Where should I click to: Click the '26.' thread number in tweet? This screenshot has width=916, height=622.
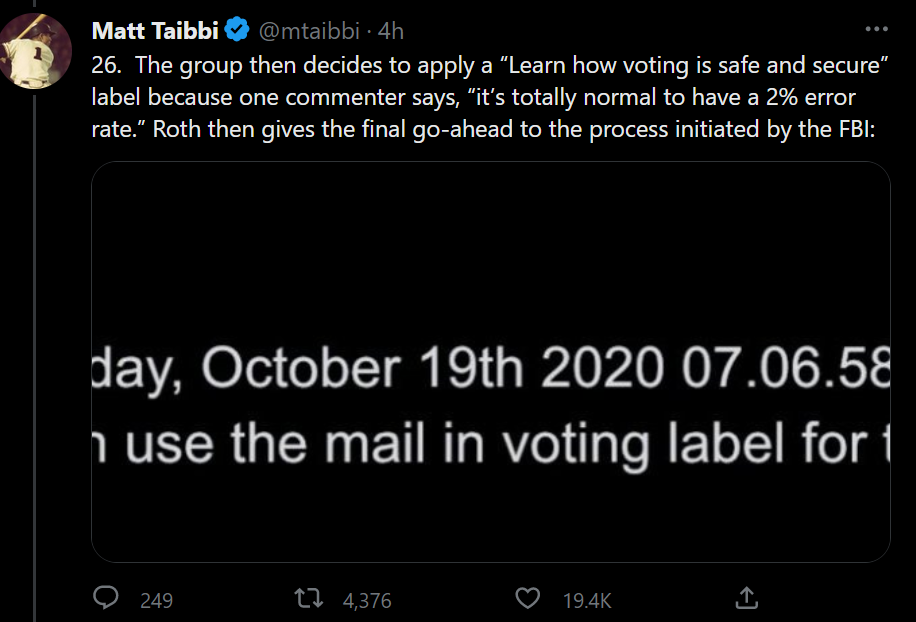pyautogui.click(x=105, y=66)
